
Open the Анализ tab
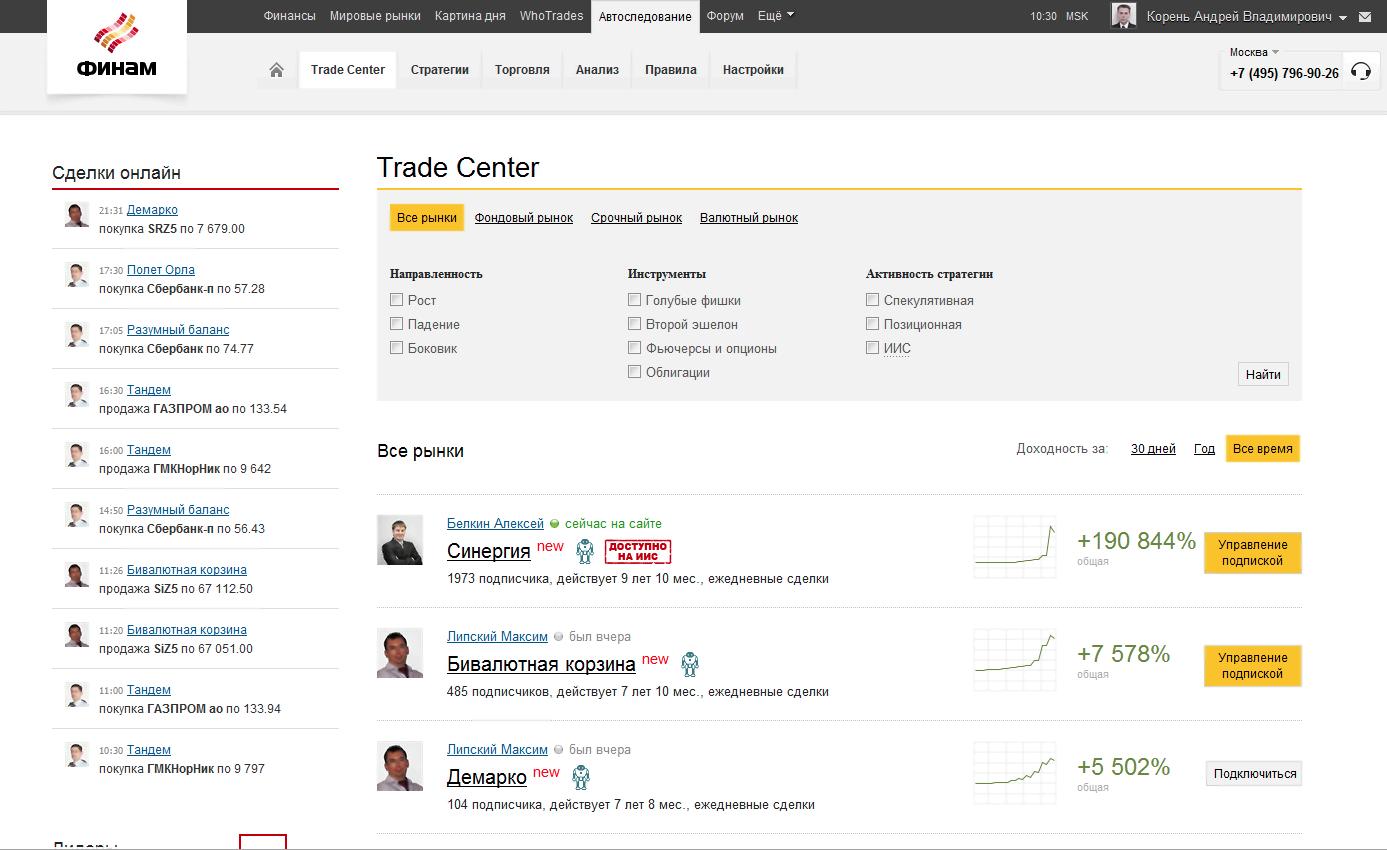click(597, 70)
